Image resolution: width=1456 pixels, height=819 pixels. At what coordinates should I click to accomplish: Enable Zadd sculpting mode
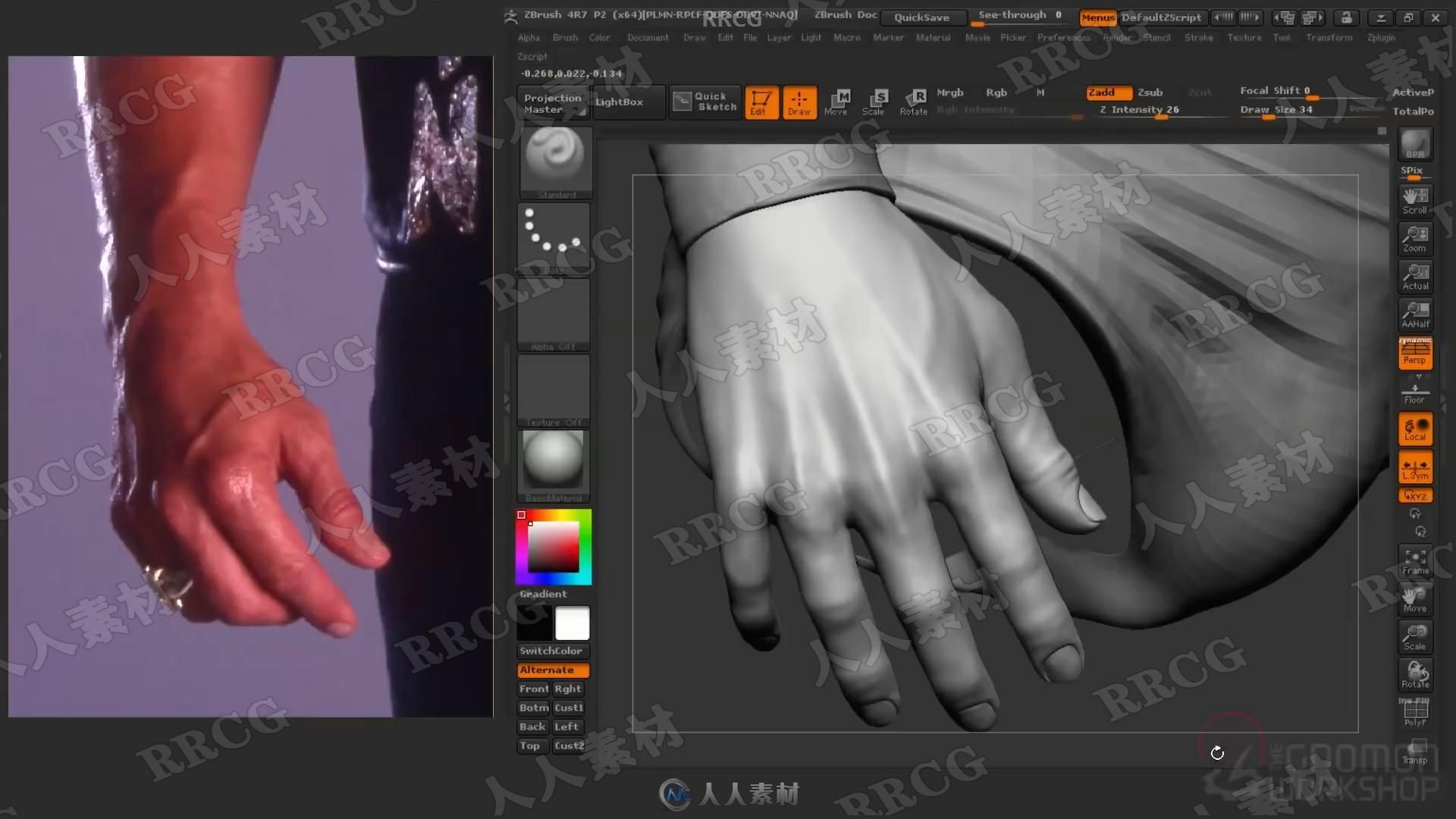[x=1102, y=91]
